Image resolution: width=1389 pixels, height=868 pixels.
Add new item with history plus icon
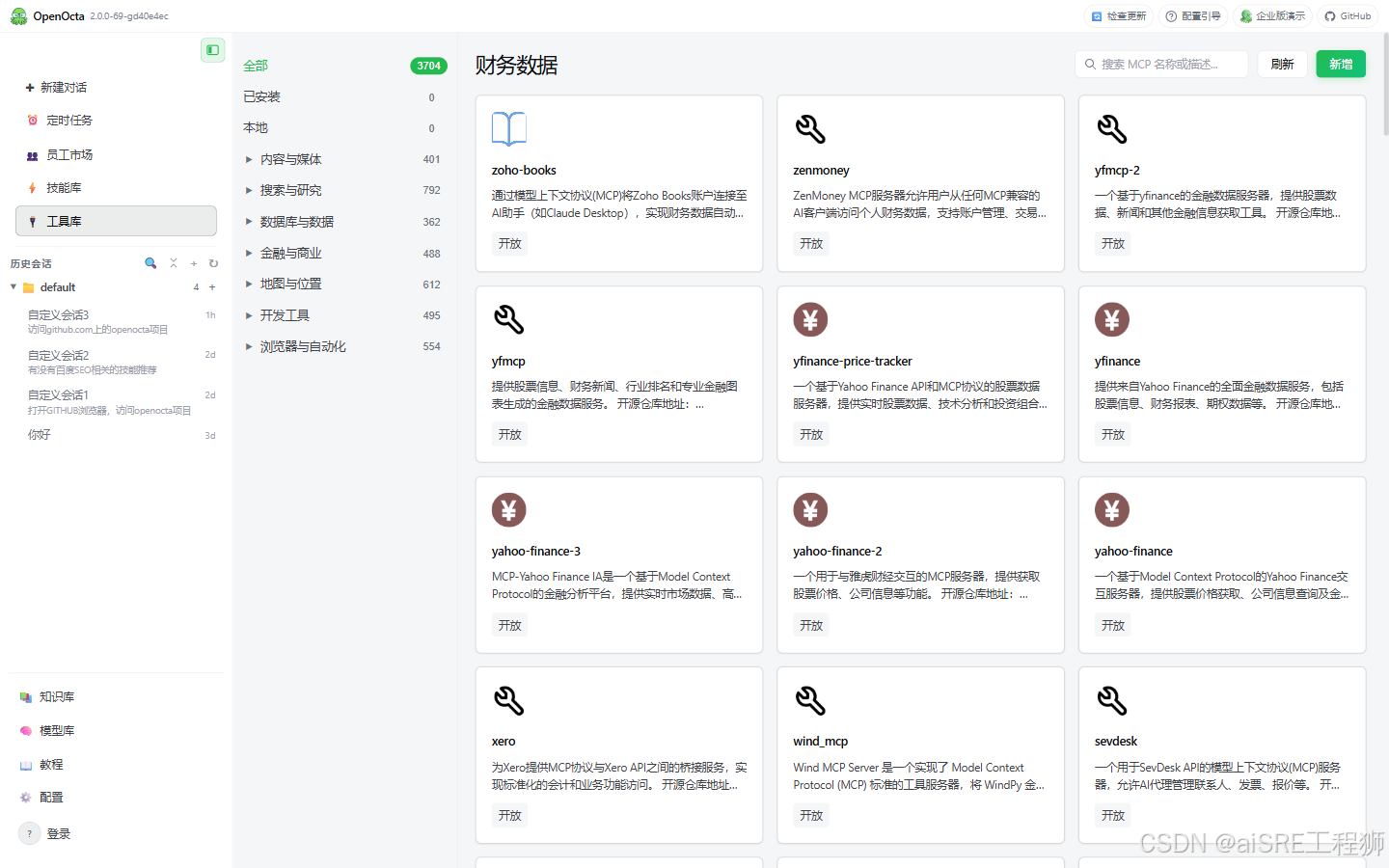(x=194, y=263)
